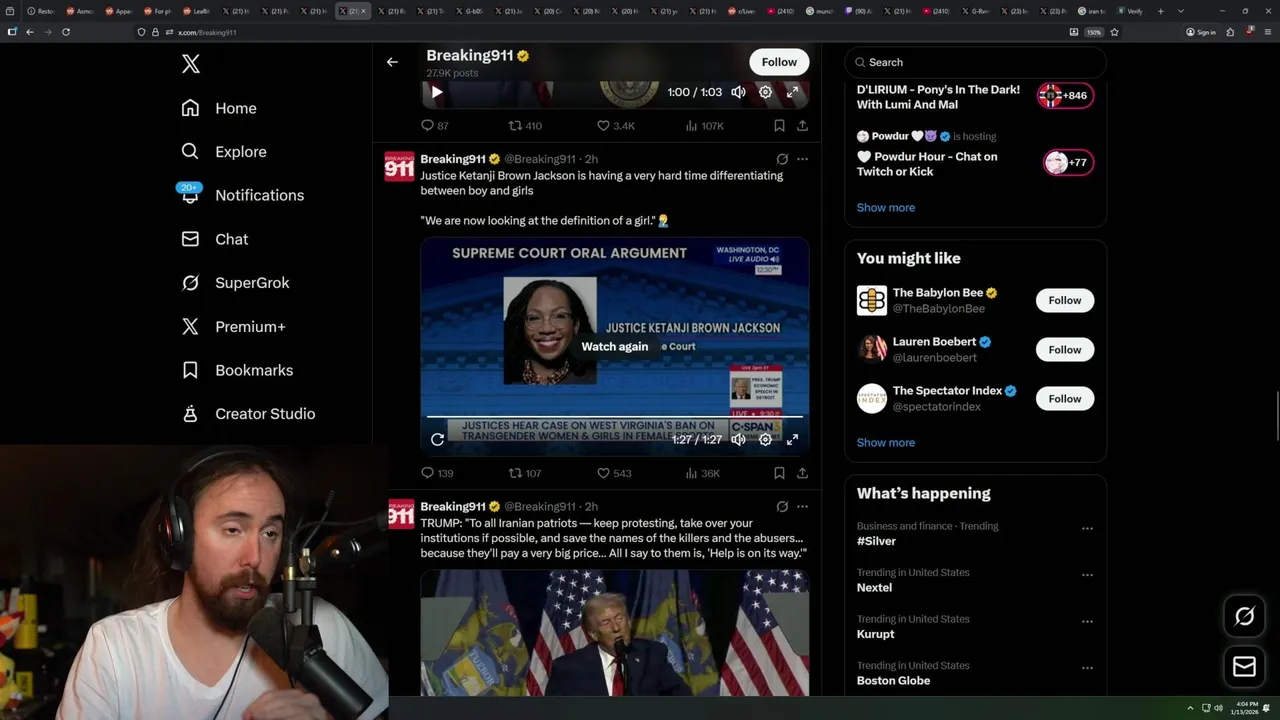Viewport: 1280px width, 720px height.
Task: Repost the post with 107 reposts
Action: [525, 473]
